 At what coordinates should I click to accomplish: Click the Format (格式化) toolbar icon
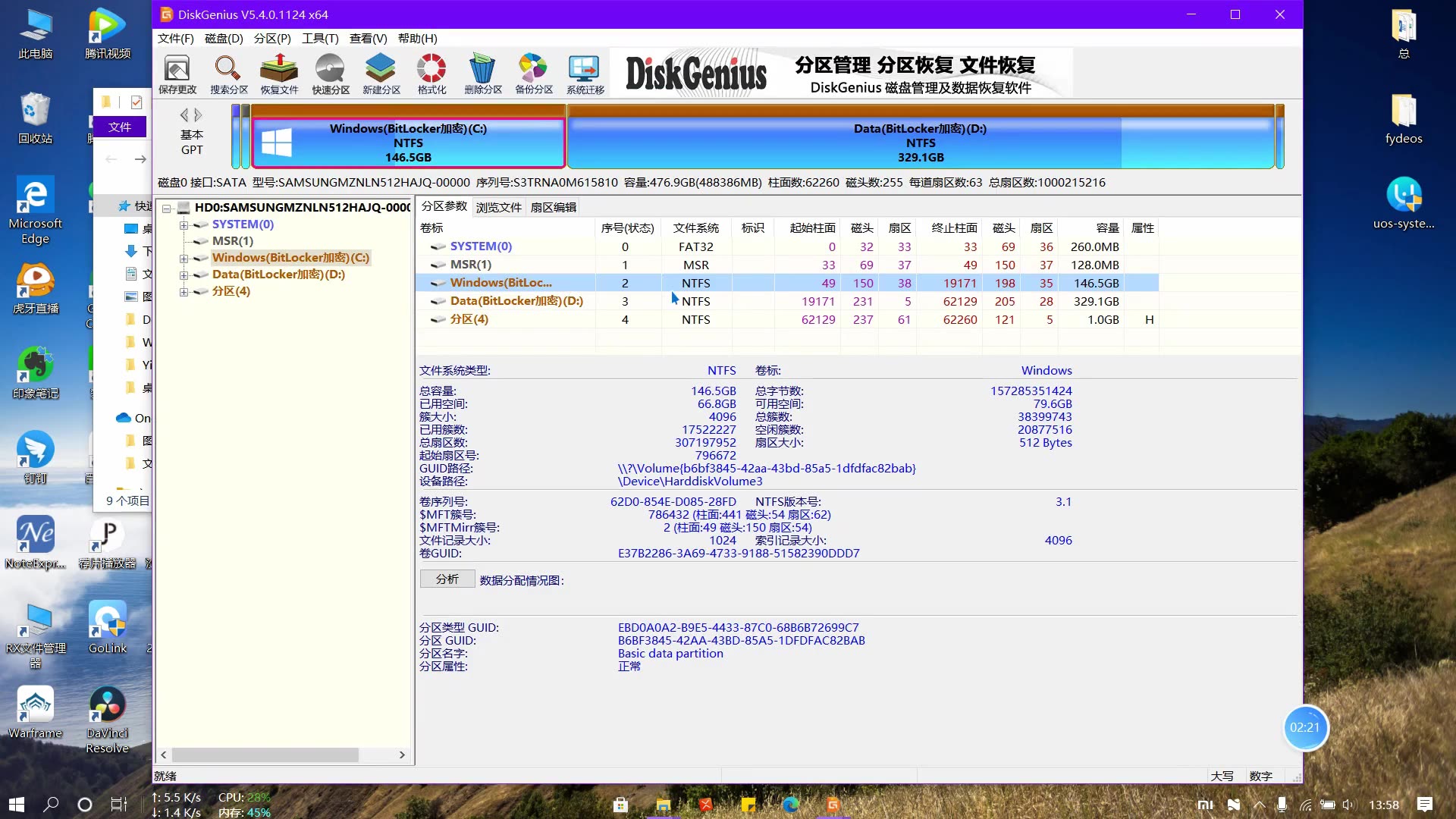[x=431, y=74]
